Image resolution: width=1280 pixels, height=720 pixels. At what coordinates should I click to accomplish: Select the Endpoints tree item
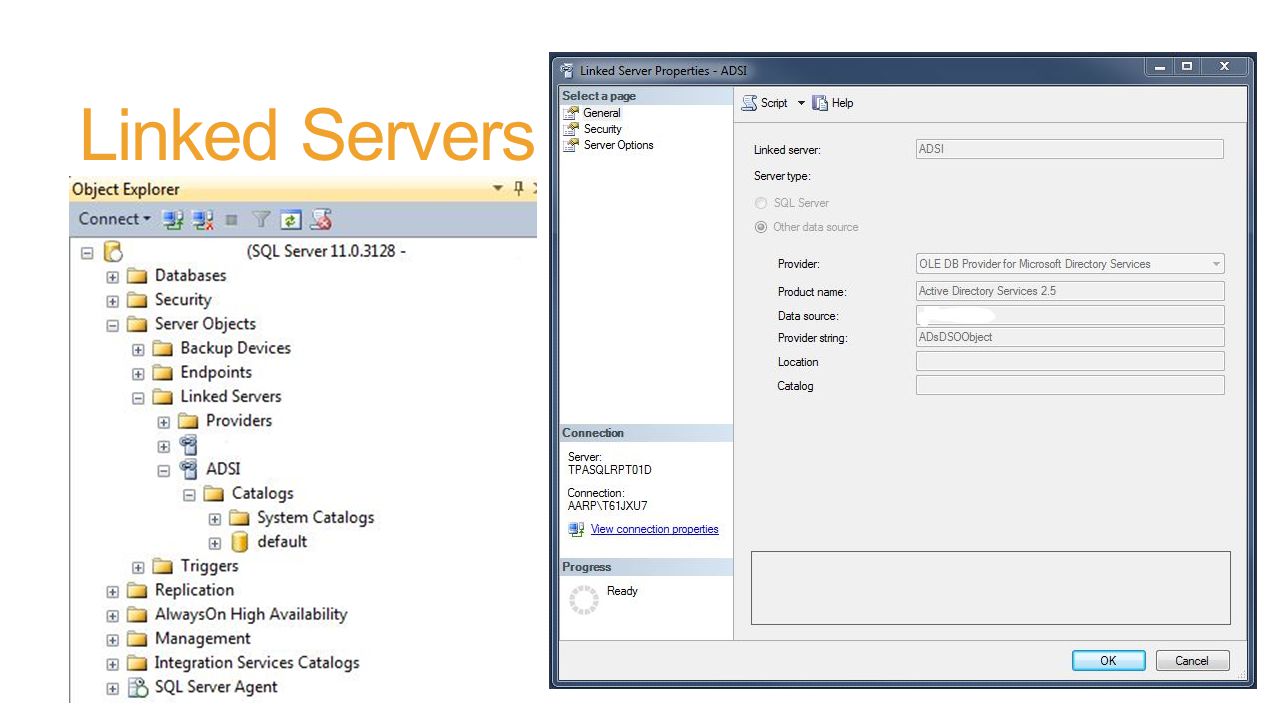[216, 372]
